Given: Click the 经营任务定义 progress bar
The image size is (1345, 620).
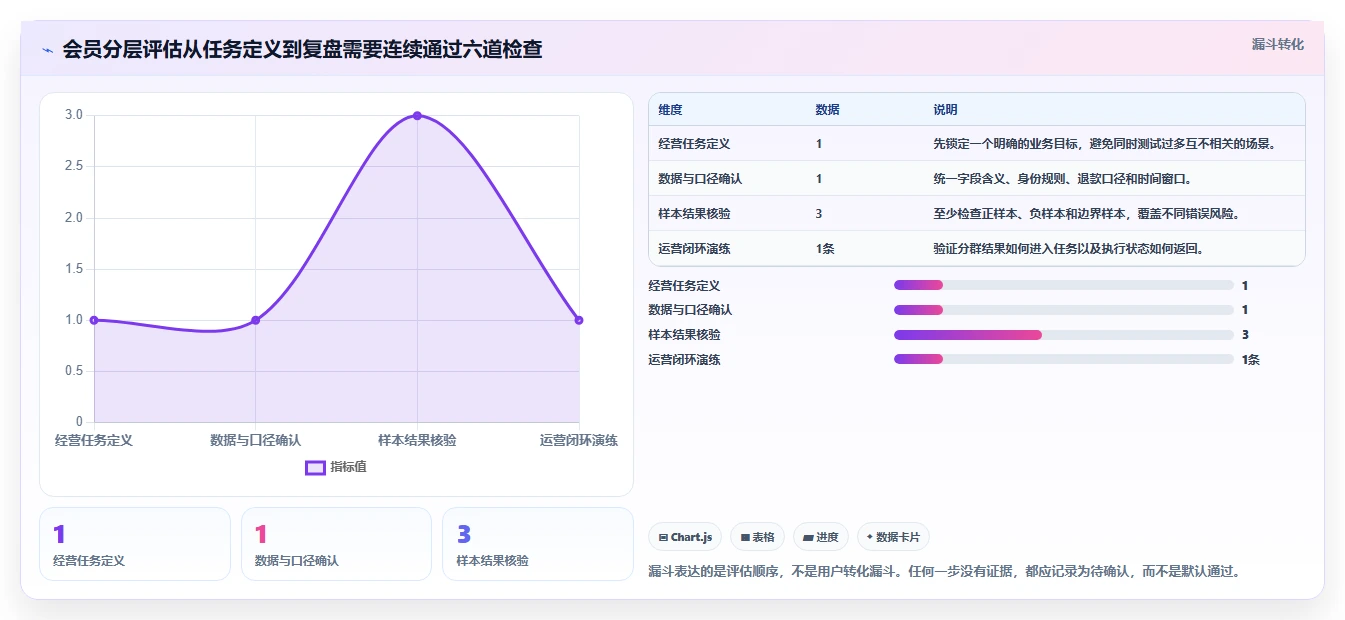Looking at the screenshot, I should [x=1063, y=285].
